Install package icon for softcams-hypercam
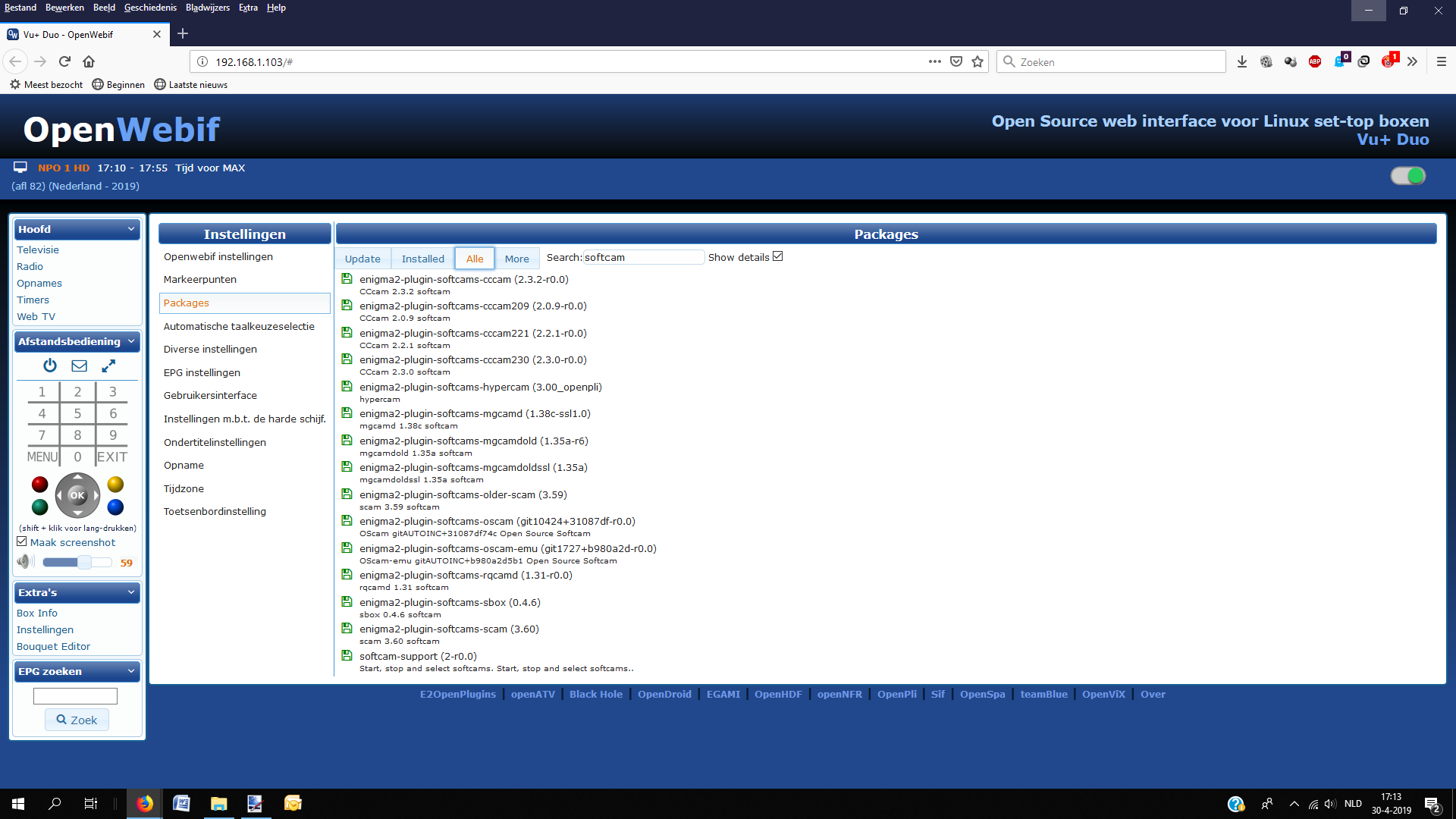 [x=347, y=387]
